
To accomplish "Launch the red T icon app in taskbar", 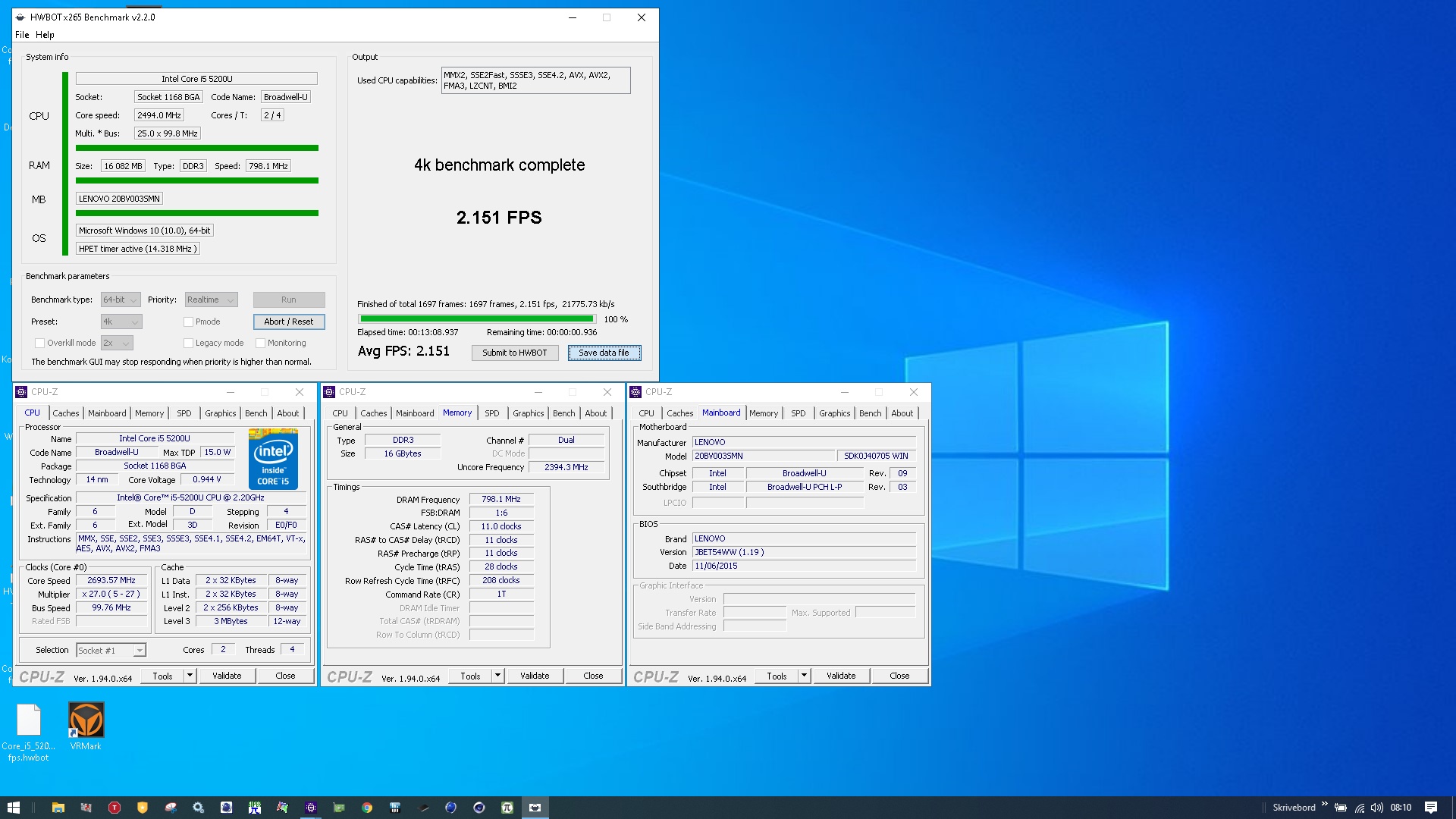I will tap(115, 808).
